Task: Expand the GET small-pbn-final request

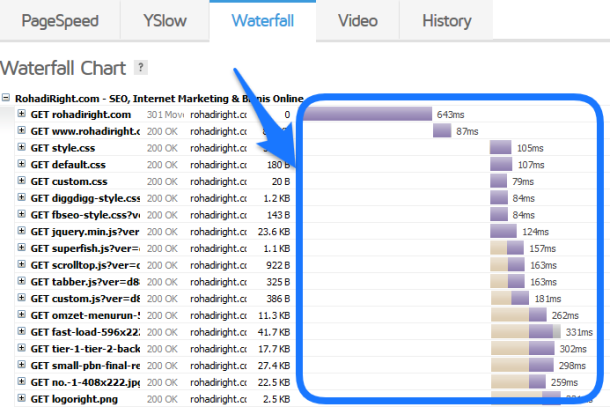Action: click(x=21, y=365)
